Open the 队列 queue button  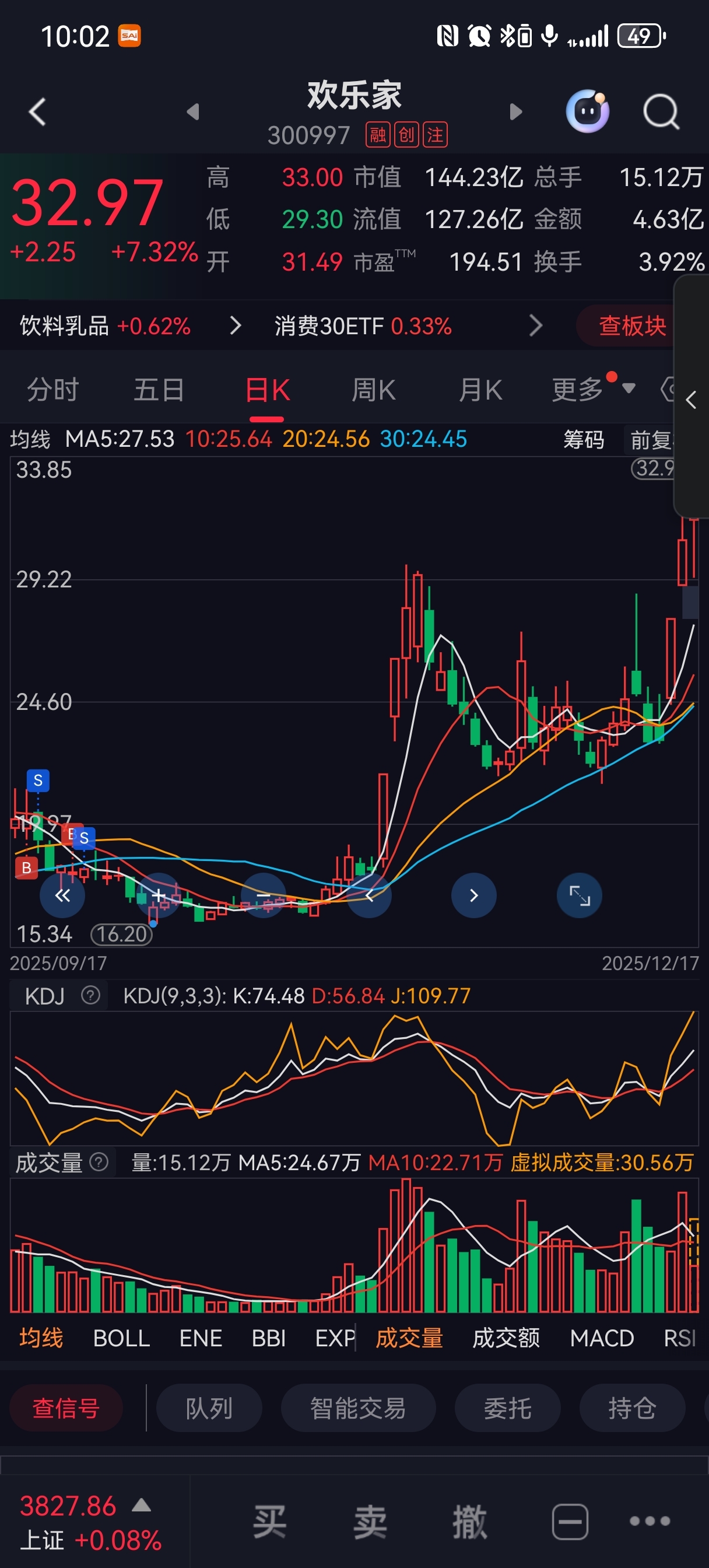coord(209,1408)
